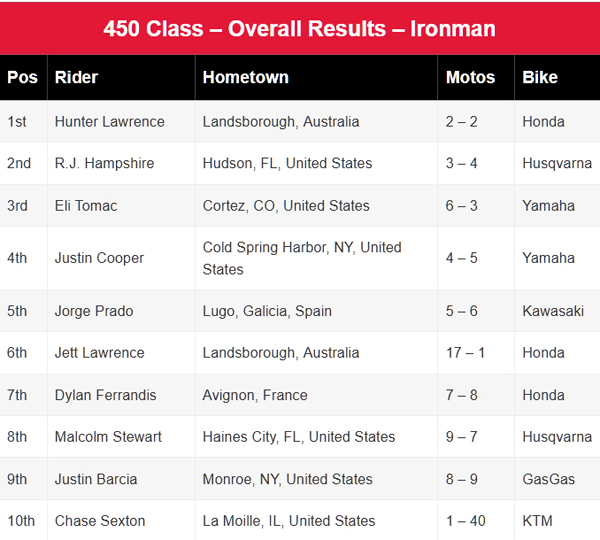600x540 pixels.
Task: Click the 450 Class Overall Results title
Action: 300,28
